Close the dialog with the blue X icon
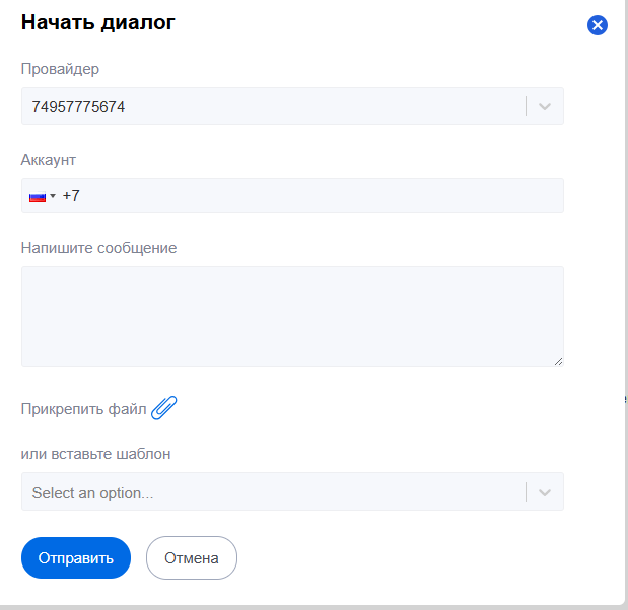The width and height of the screenshot is (628, 610). click(597, 25)
